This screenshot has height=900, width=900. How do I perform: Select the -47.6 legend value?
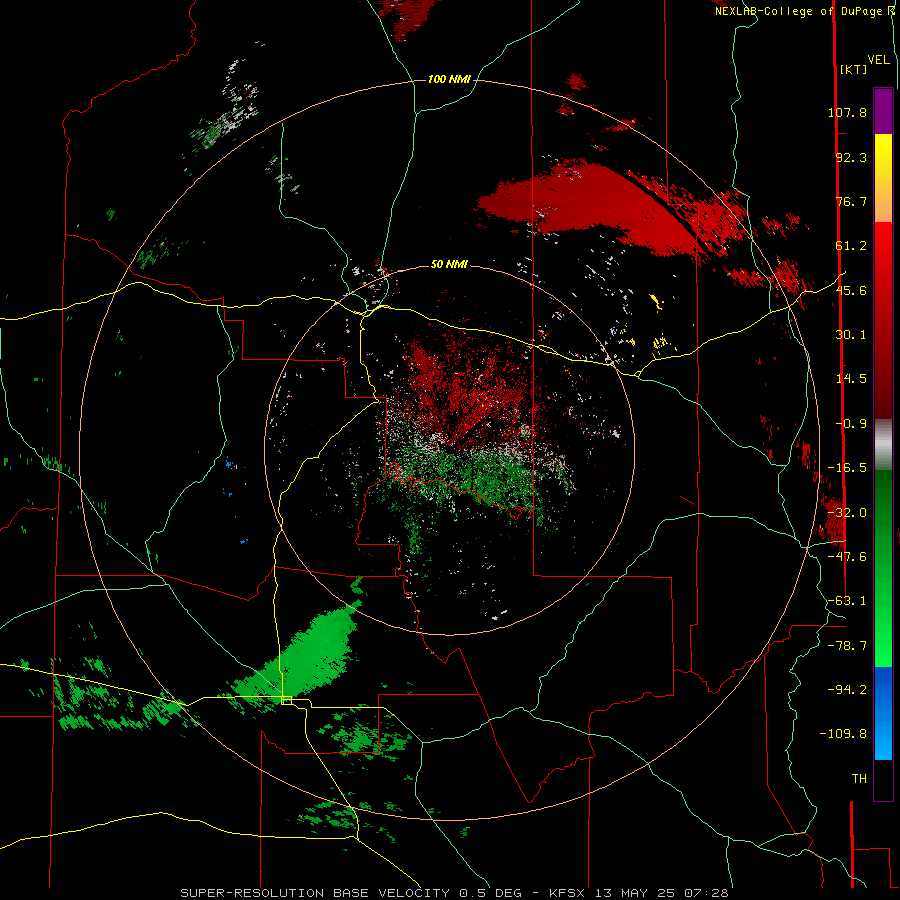(847, 557)
